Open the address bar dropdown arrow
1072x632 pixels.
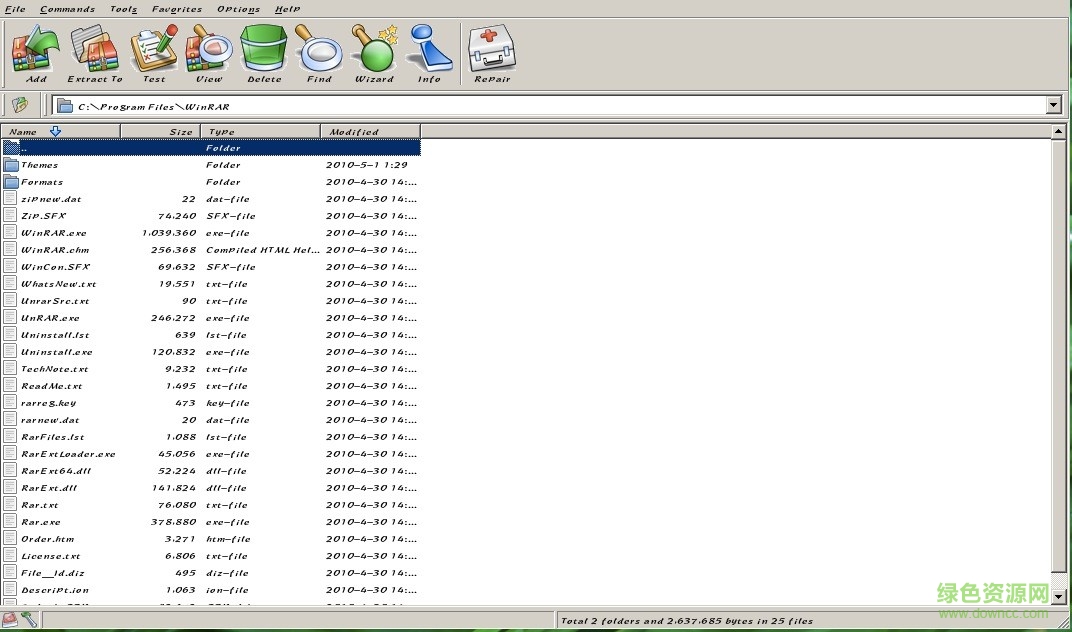(x=1055, y=104)
